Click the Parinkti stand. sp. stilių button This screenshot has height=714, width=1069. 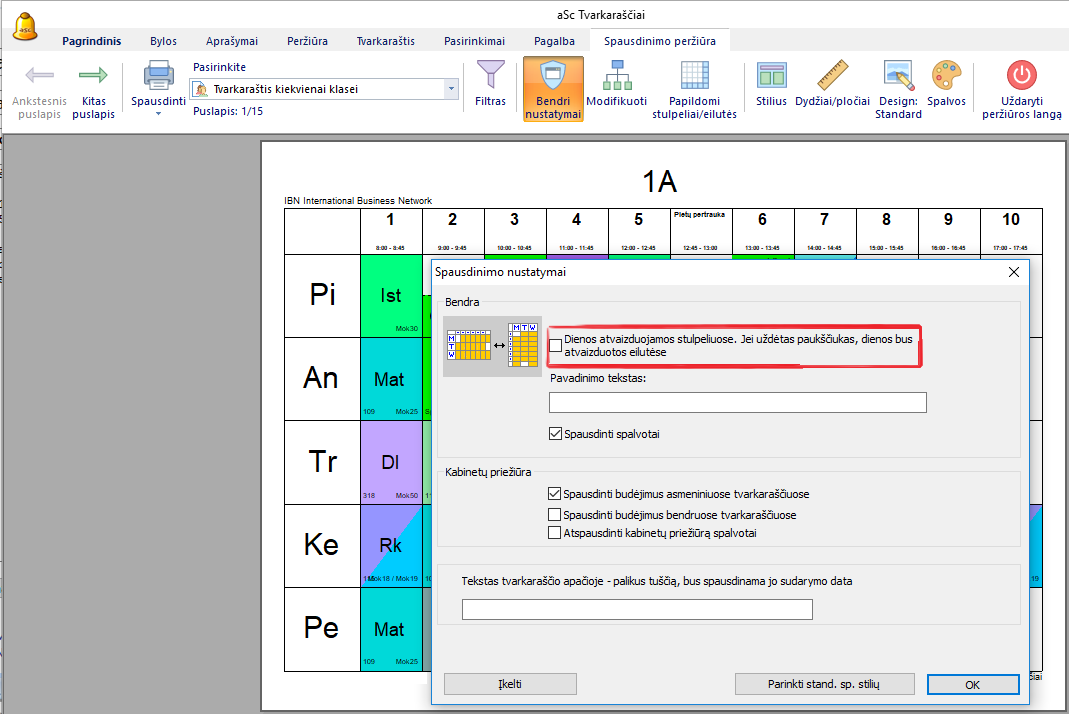pyautogui.click(x=824, y=684)
